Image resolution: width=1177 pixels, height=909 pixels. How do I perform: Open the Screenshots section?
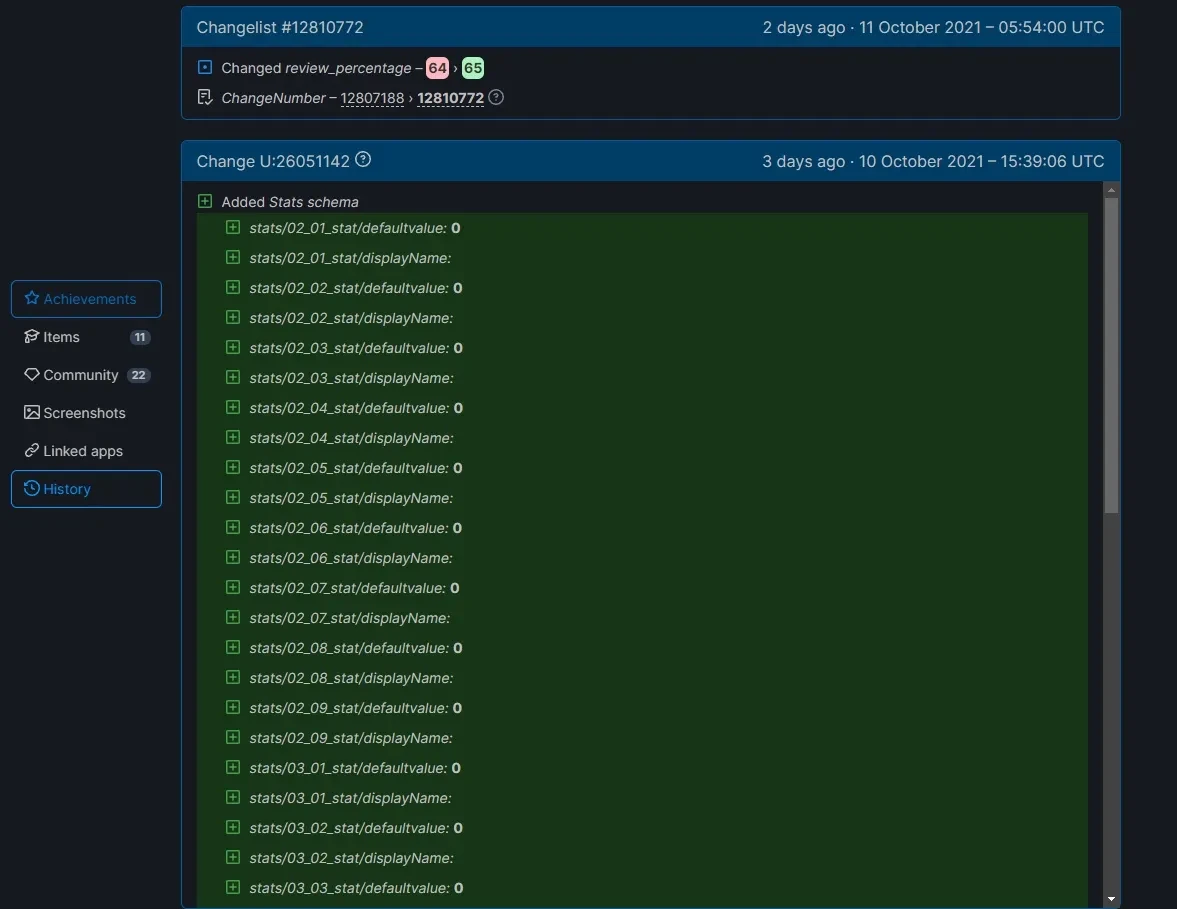pyautogui.click(x=84, y=413)
